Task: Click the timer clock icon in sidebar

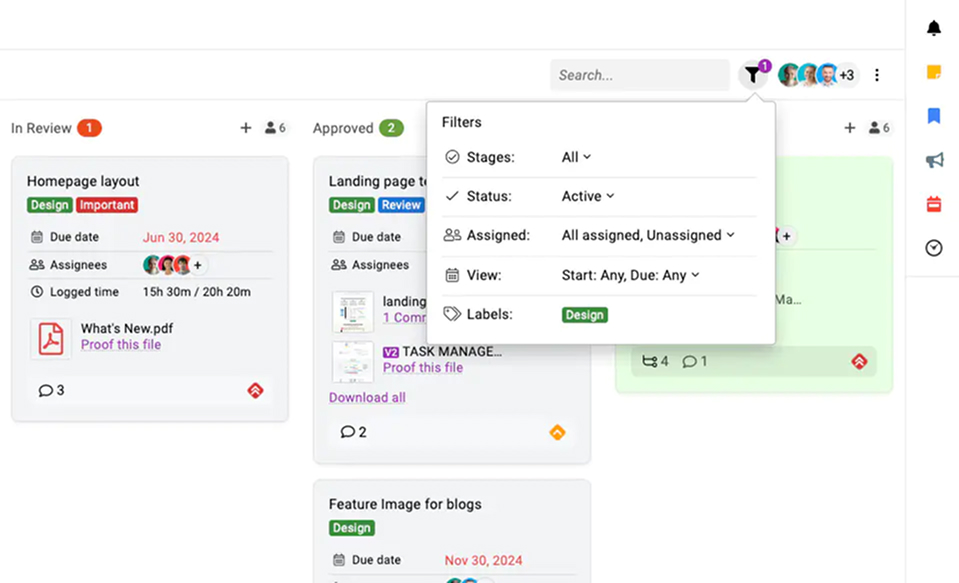Action: (933, 248)
